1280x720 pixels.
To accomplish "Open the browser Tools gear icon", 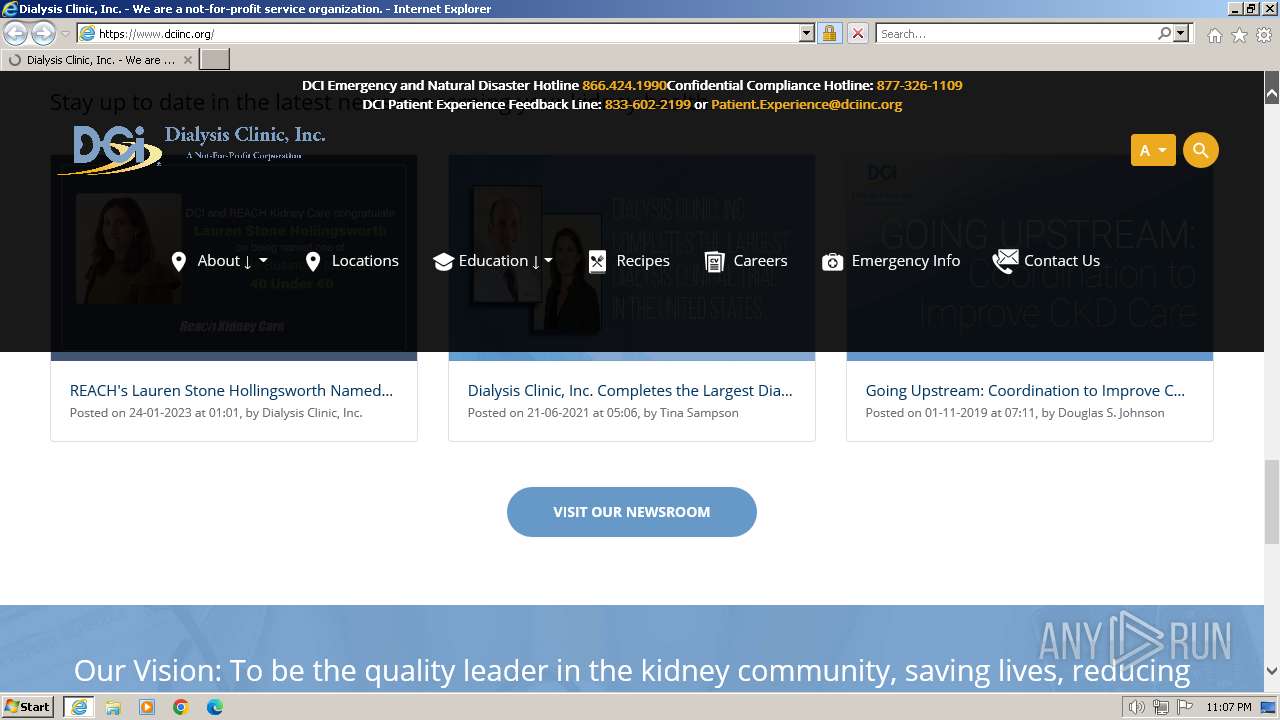I will (x=1264, y=35).
